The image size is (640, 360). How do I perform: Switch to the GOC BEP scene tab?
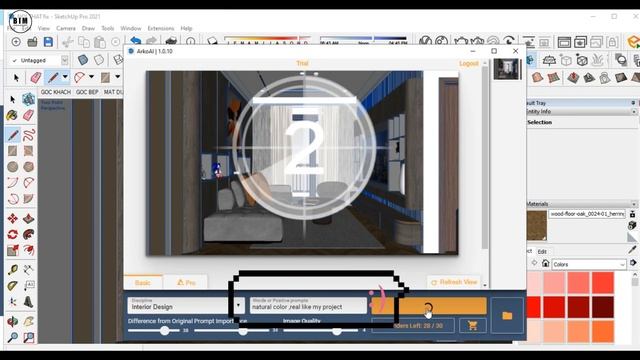coord(87,92)
